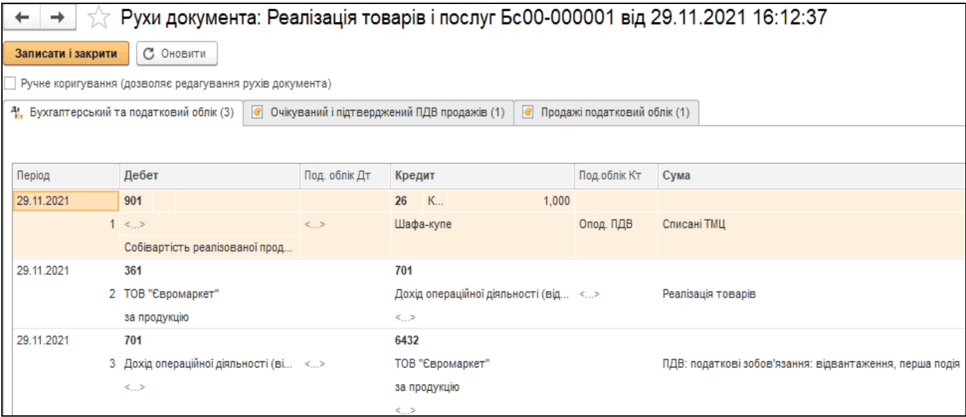Select the credit account 6432 cell
This screenshot has height=417, width=966.
pos(407,340)
